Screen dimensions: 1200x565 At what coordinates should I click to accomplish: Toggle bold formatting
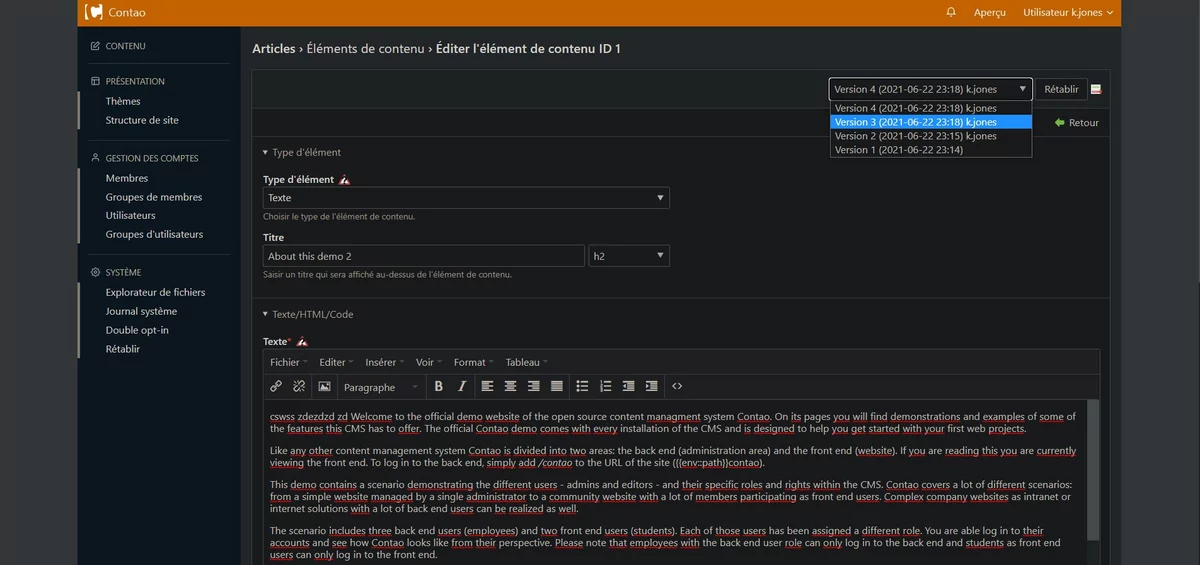[438, 386]
